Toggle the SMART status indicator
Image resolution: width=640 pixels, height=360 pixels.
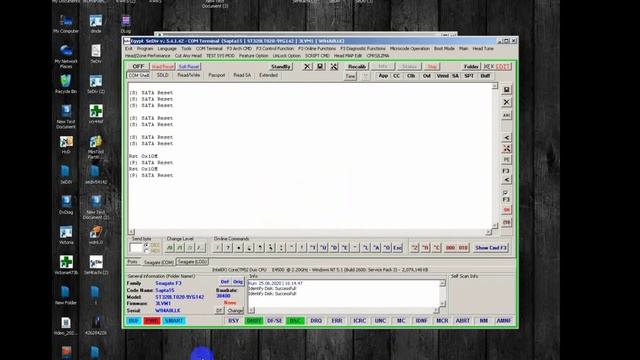pos(174,321)
